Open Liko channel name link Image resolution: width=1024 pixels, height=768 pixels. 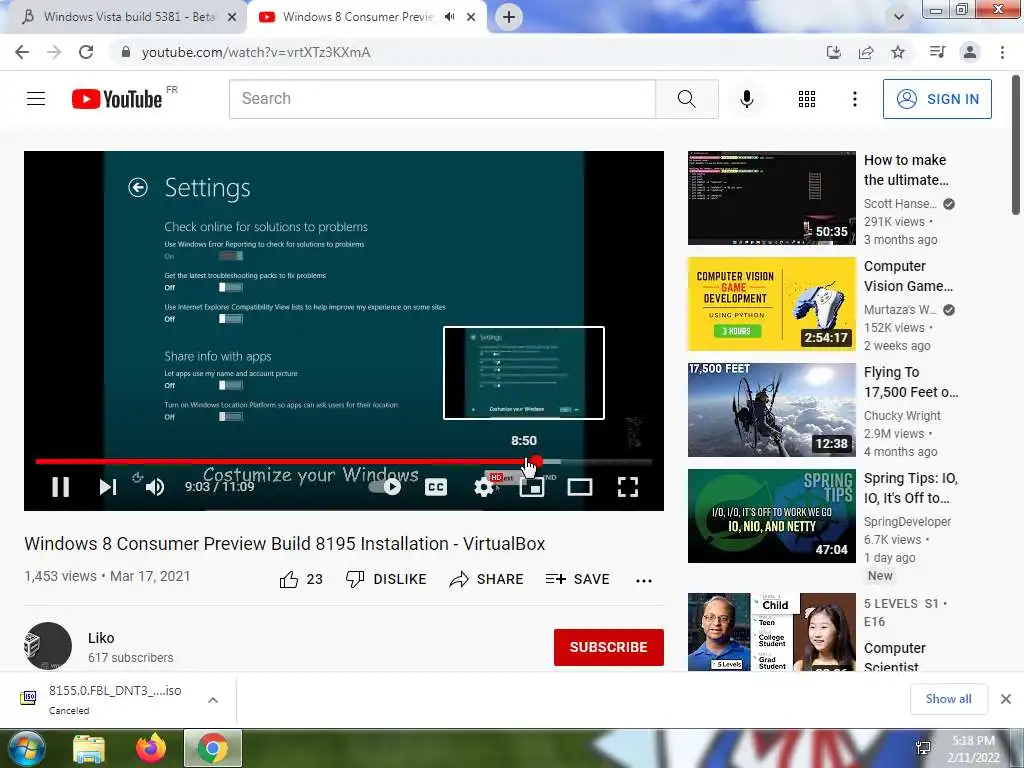pyautogui.click(x=101, y=638)
